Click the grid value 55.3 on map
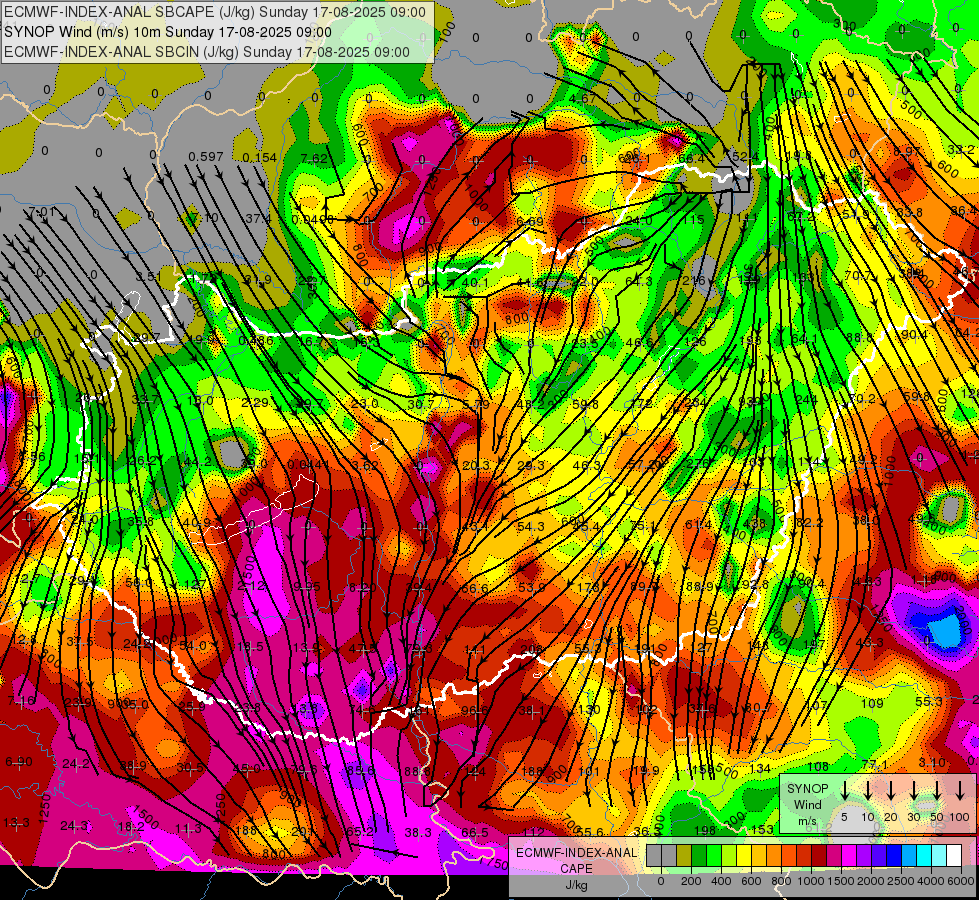This screenshot has width=979, height=900. tap(929, 702)
